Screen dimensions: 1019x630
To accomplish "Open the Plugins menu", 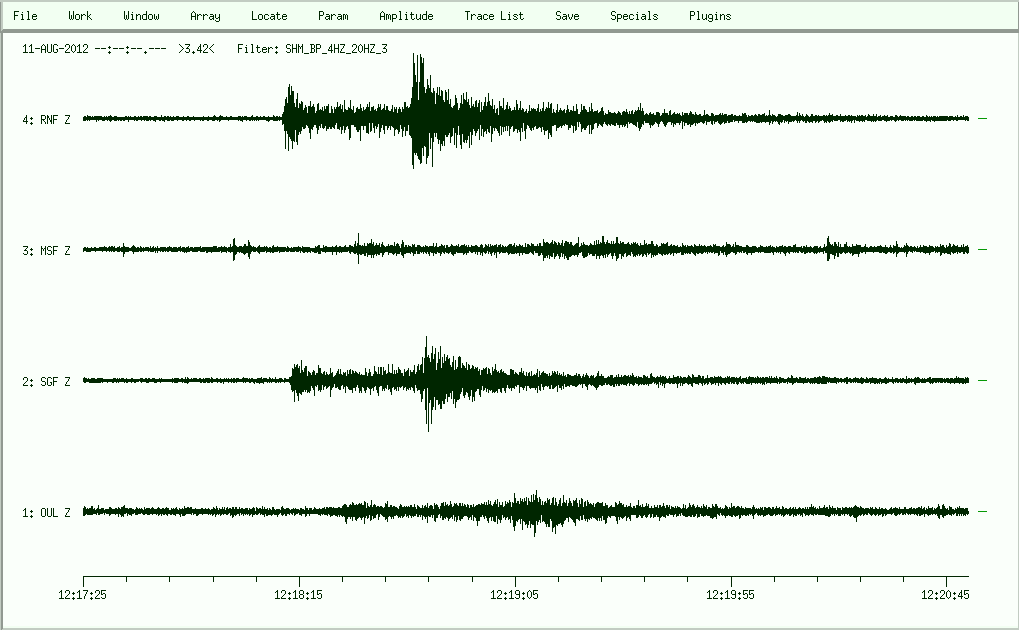I will click(710, 16).
